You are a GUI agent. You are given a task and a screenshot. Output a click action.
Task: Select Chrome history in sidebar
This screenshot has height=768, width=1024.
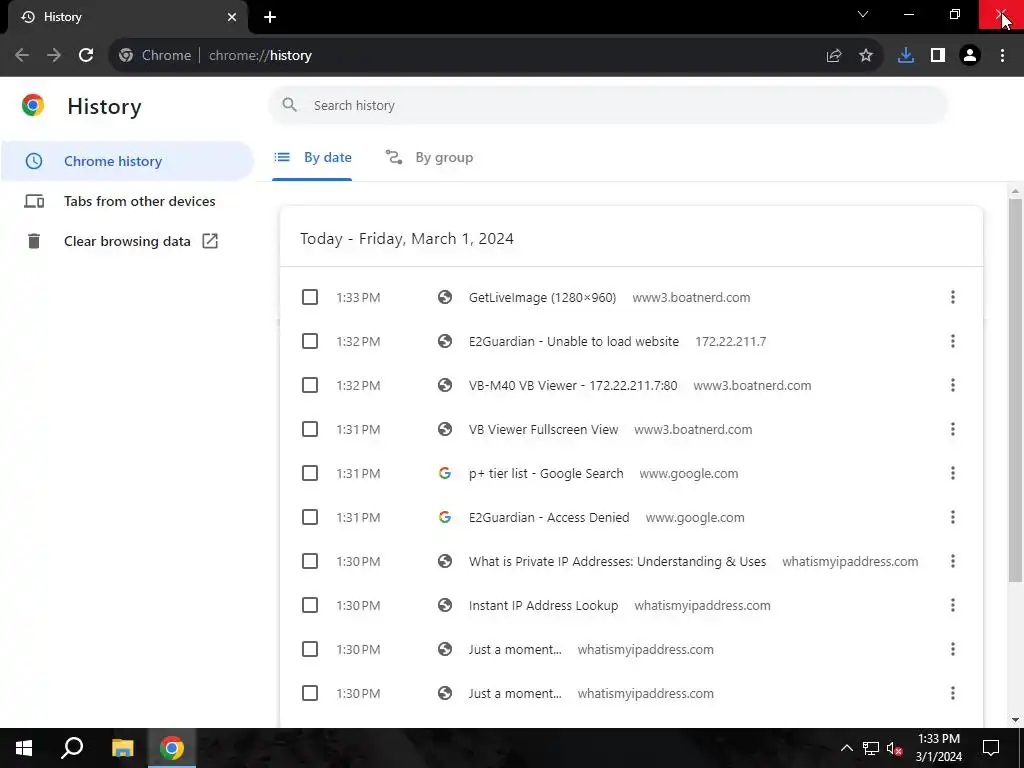click(x=127, y=161)
